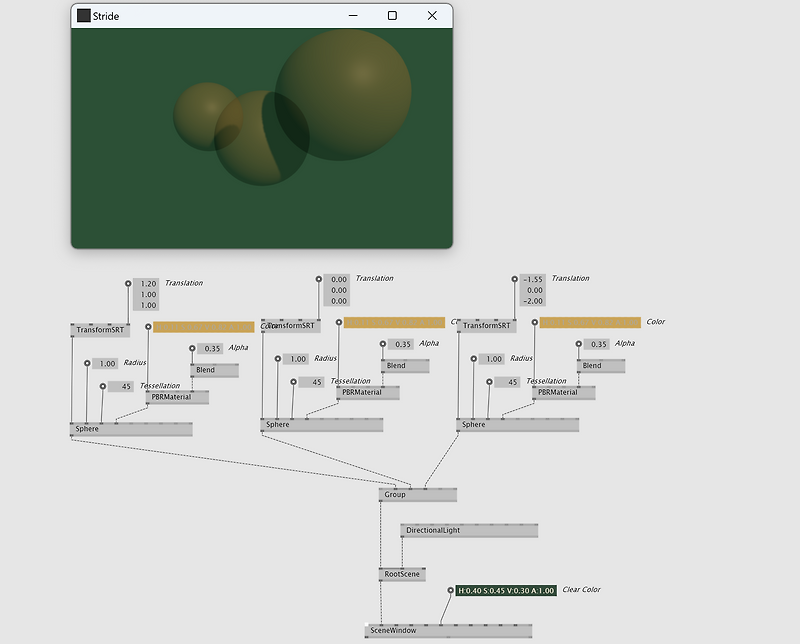Image resolution: width=800 pixels, height=644 pixels.
Task: Click the Clear Color connection pin
Action: [x=451, y=591]
